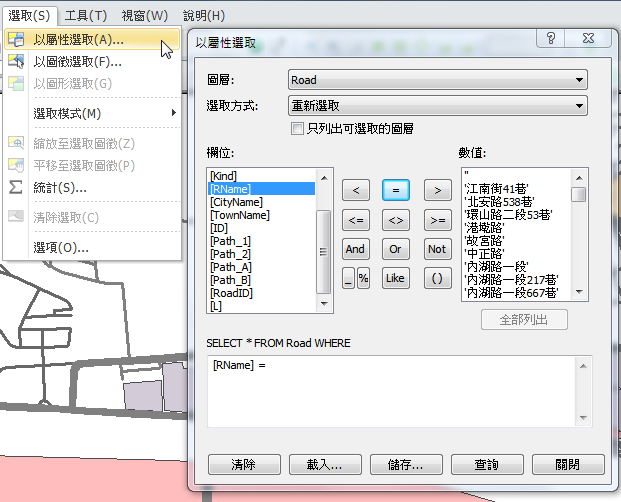
Task: Open the 工具(T) menu
Action: point(86,16)
